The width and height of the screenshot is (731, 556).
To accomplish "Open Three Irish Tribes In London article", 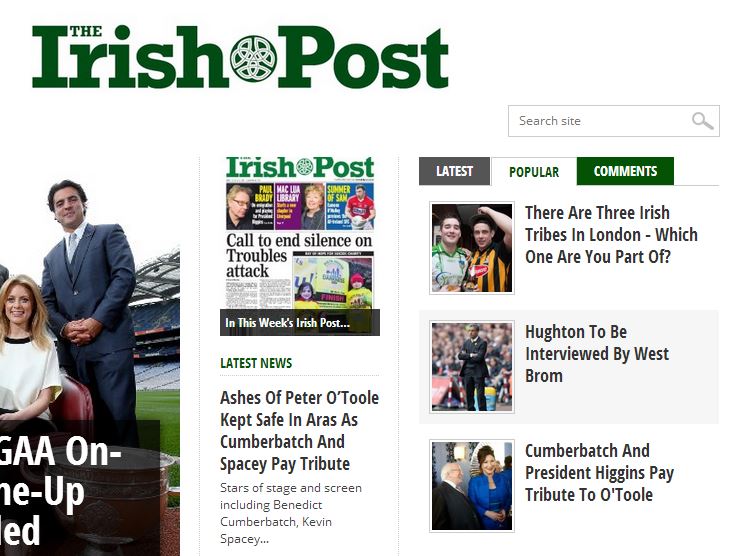I will pos(611,234).
